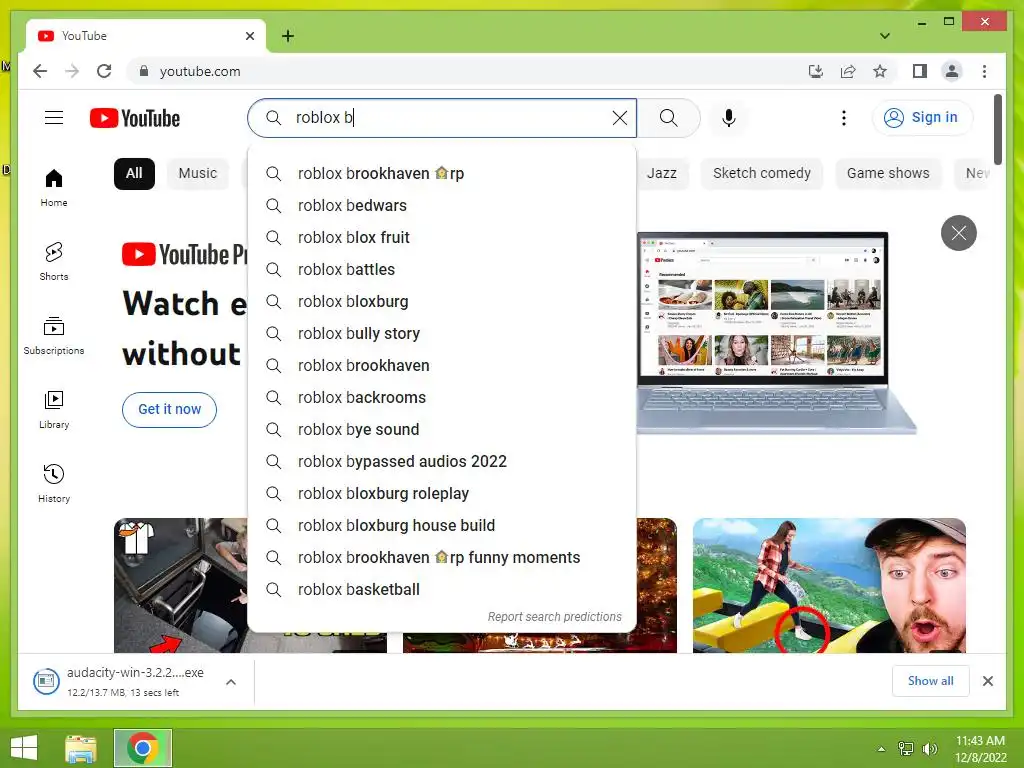Select the Jazz filter chip
This screenshot has height=768, width=1024.
pos(662,174)
